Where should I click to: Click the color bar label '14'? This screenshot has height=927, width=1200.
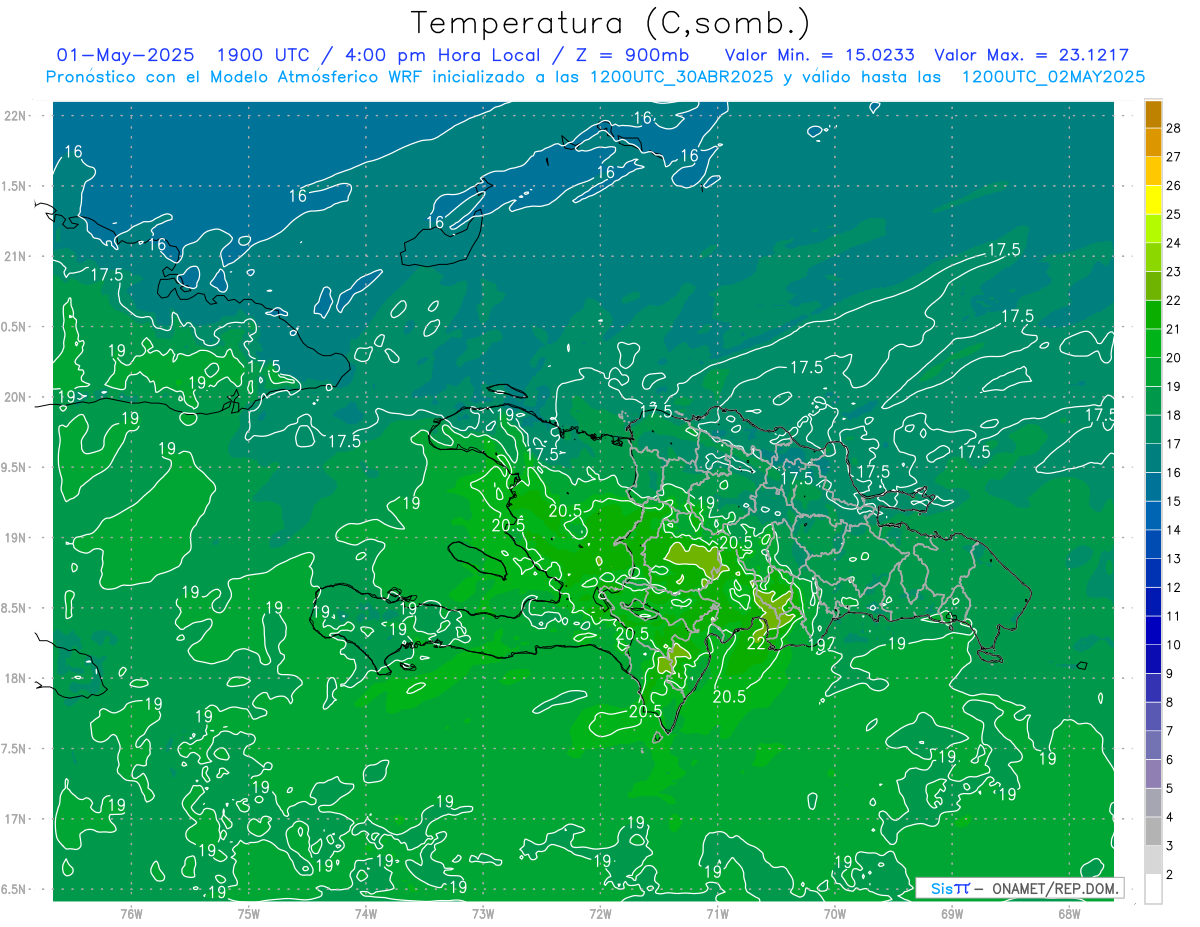tap(1174, 530)
